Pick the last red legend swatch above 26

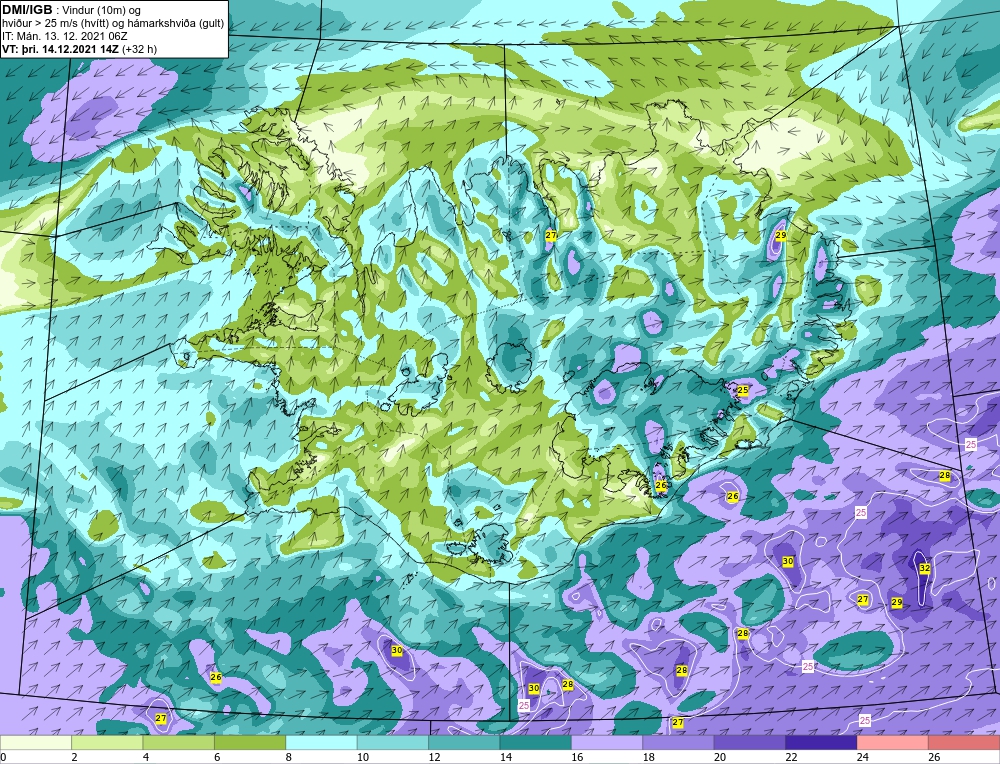click(x=964, y=743)
